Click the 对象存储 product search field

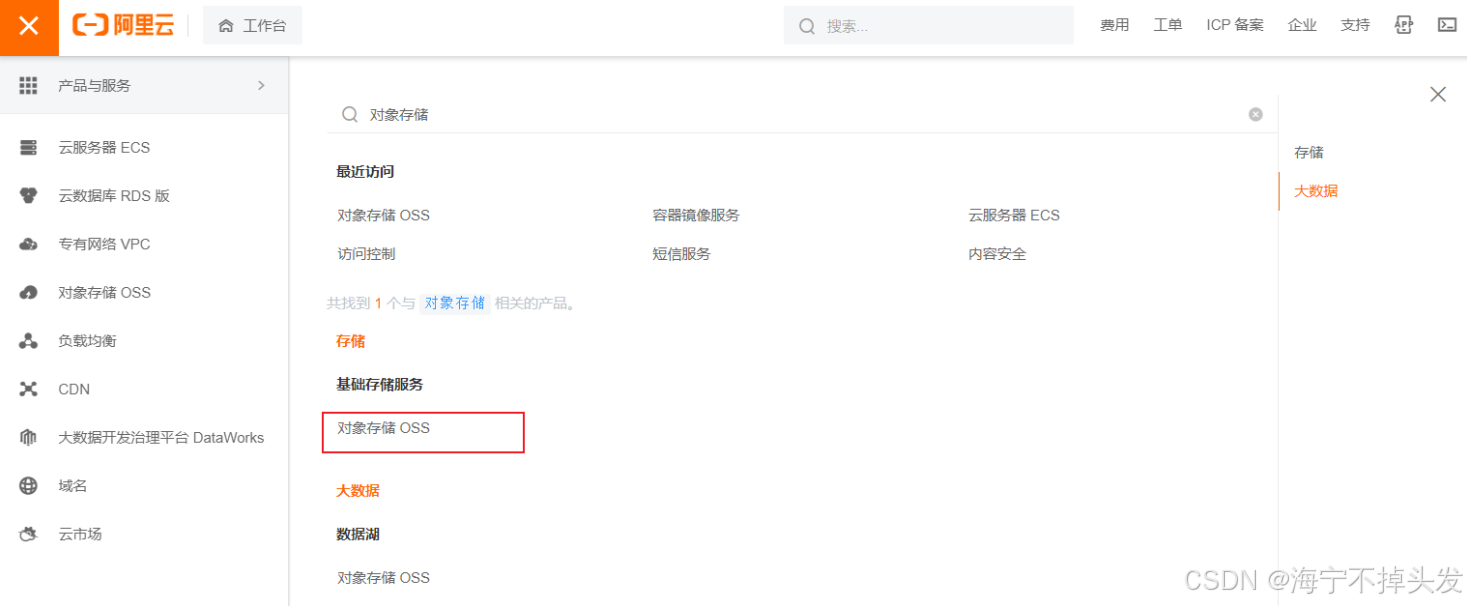click(x=800, y=115)
